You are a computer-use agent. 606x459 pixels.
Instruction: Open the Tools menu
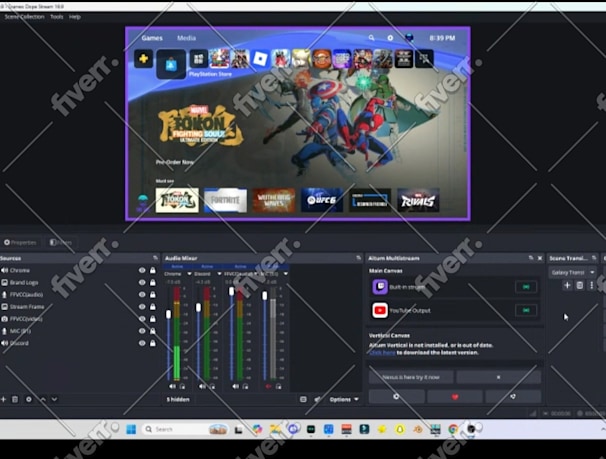click(56, 17)
